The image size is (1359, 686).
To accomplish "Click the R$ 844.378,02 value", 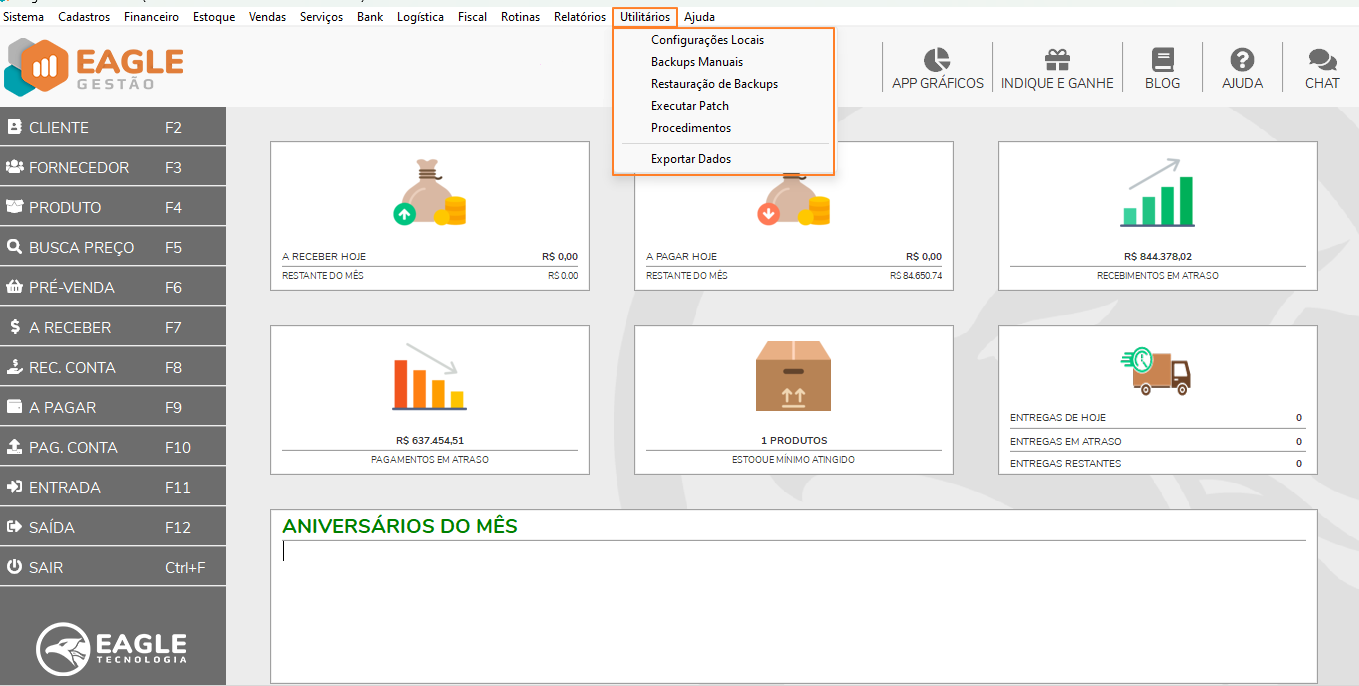I will (1157, 256).
